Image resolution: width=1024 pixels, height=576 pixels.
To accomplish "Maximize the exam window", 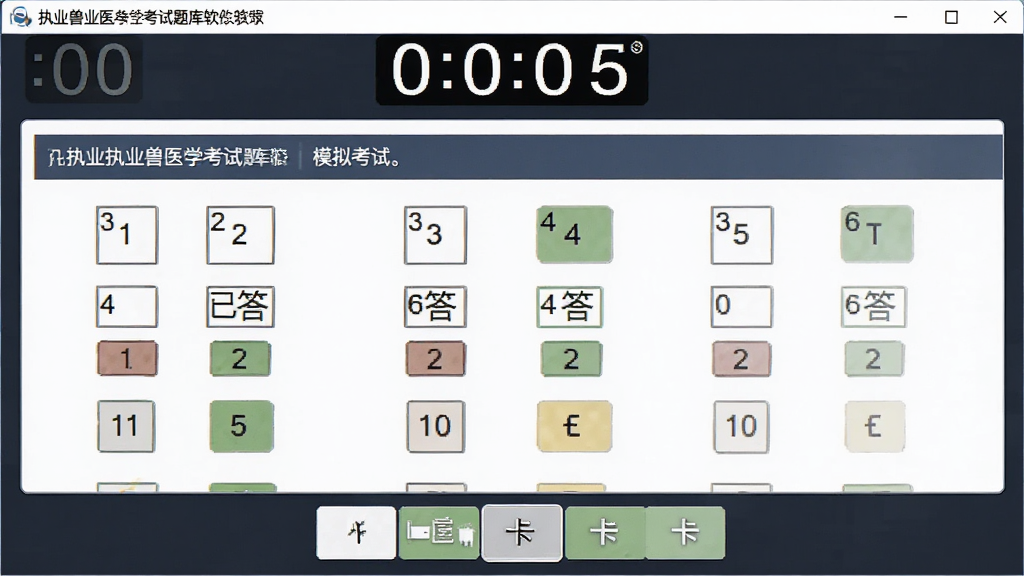I will tap(952, 17).
